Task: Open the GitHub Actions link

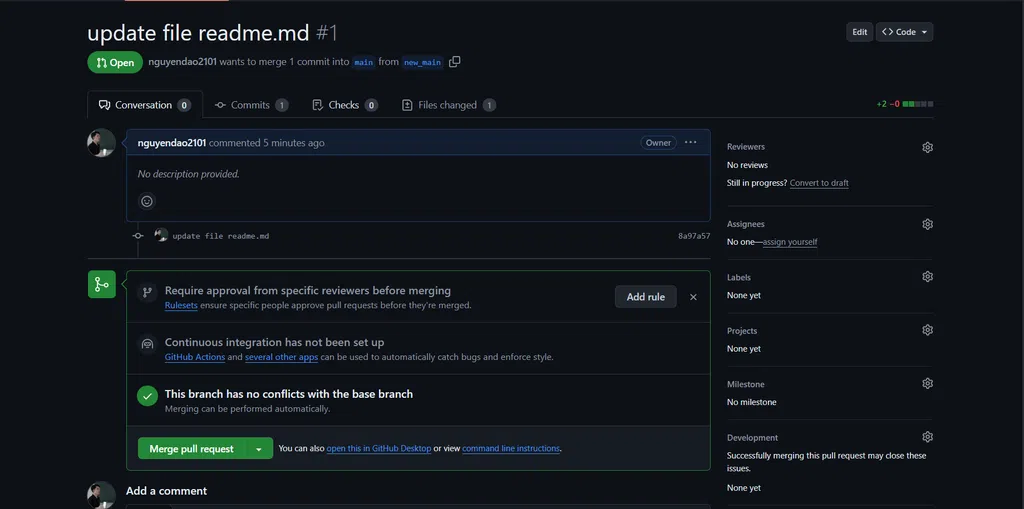Action: click(195, 357)
